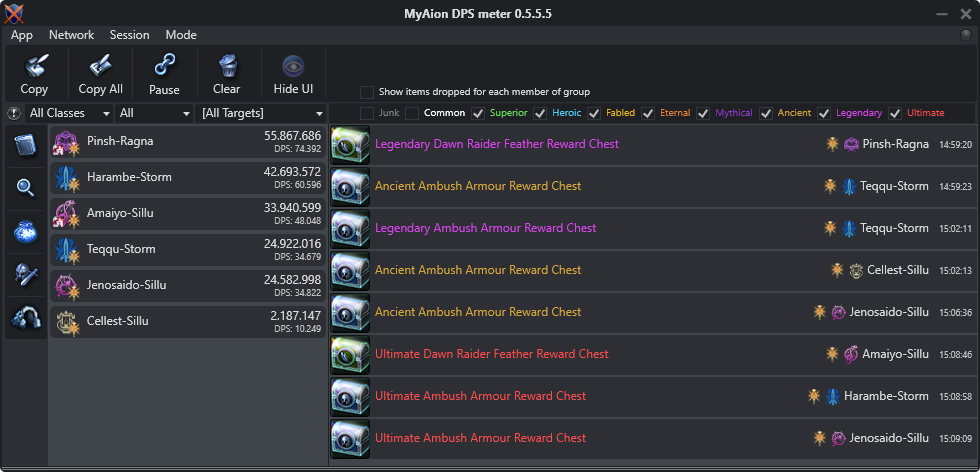Click the 15:02:13 timestamp
The image size is (980, 472).
click(956, 271)
